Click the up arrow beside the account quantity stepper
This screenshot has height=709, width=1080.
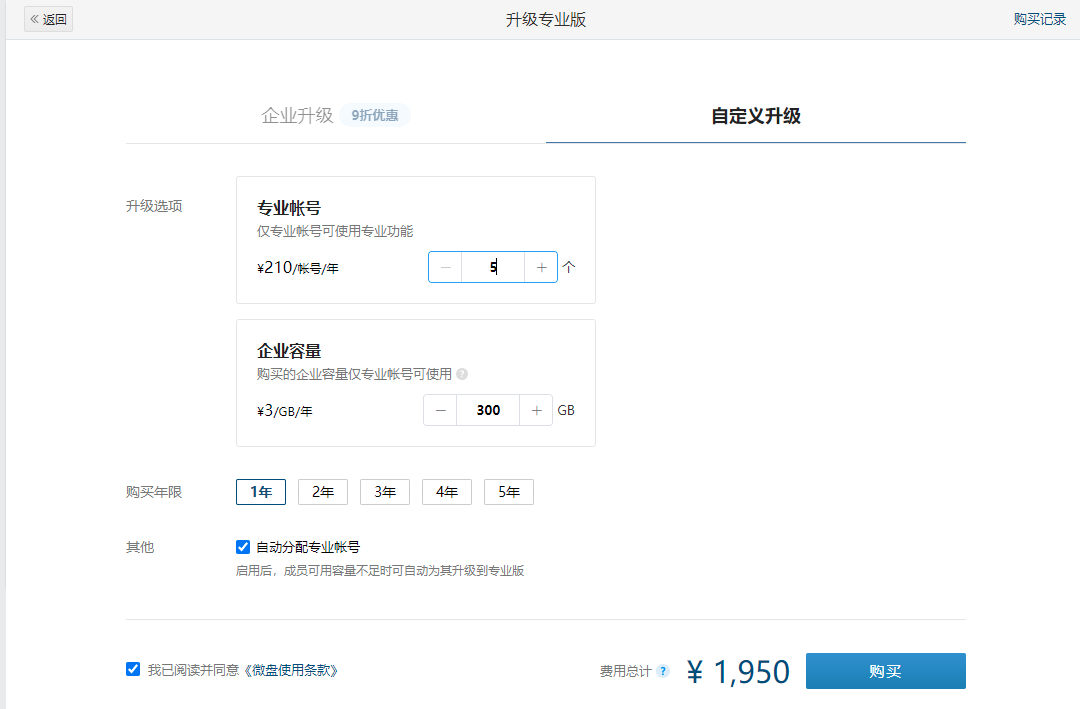568,266
